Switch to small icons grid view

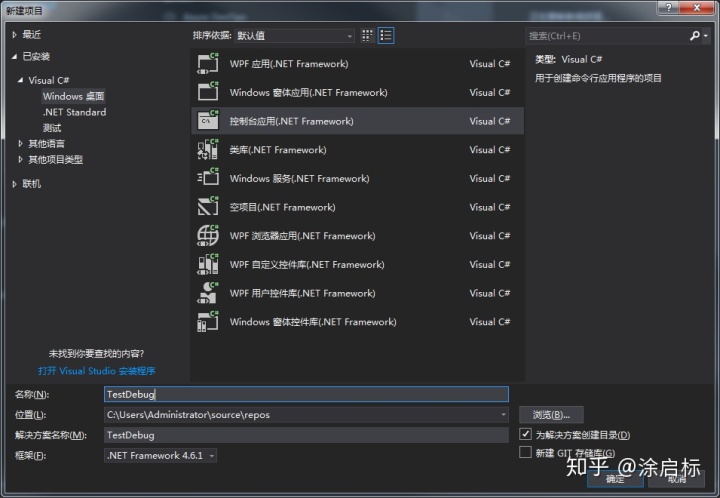pos(367,35)
